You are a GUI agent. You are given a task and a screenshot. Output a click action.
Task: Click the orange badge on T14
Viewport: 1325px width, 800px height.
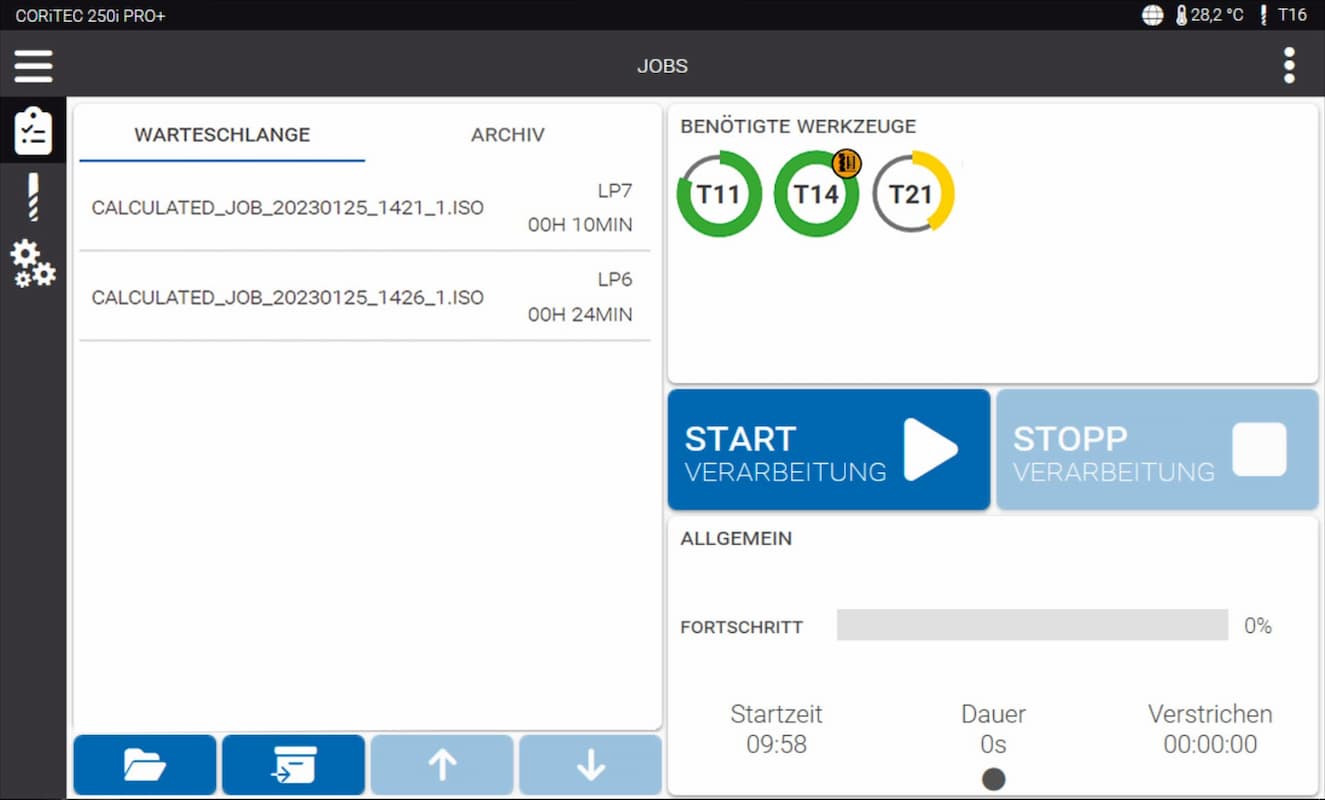[x=846, y=162]
